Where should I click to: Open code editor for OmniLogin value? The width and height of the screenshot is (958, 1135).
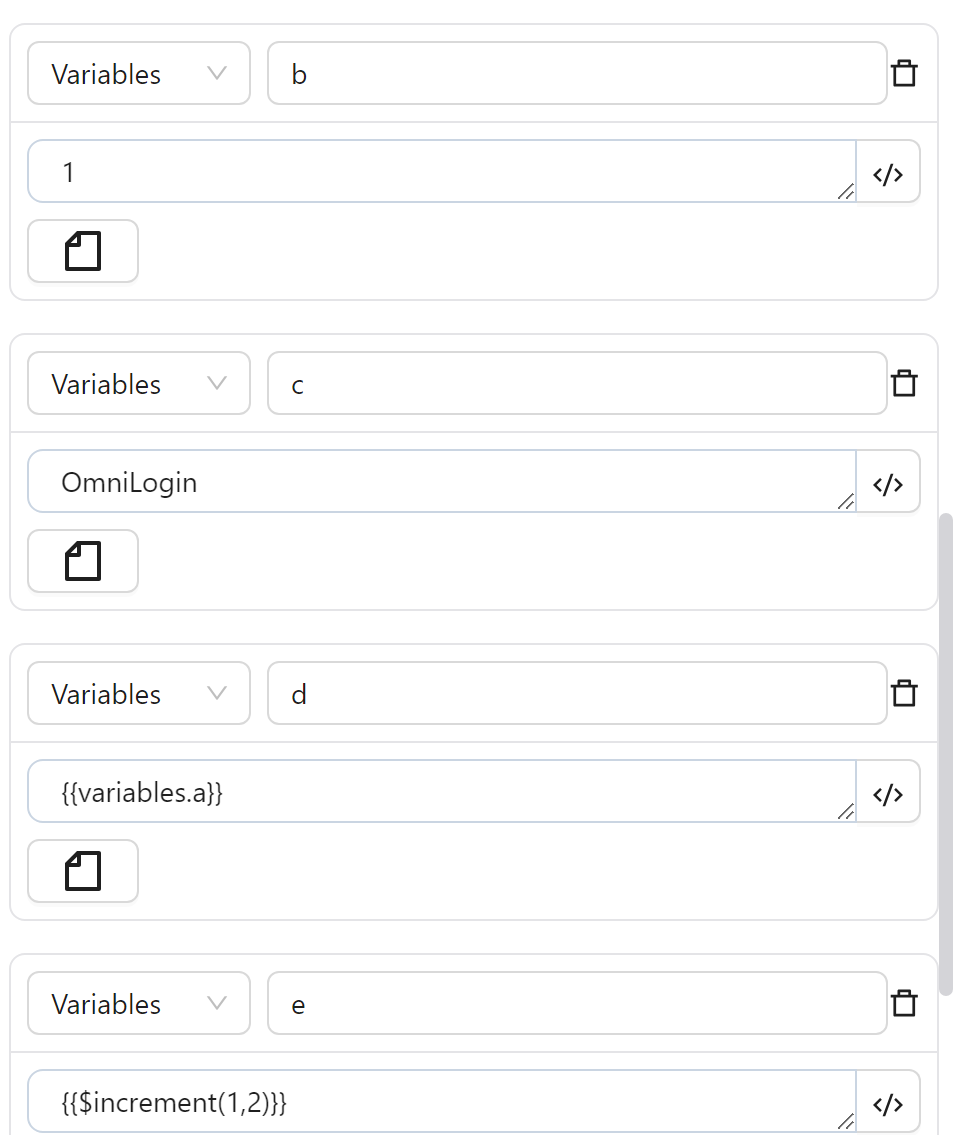(x=888, y=482)
